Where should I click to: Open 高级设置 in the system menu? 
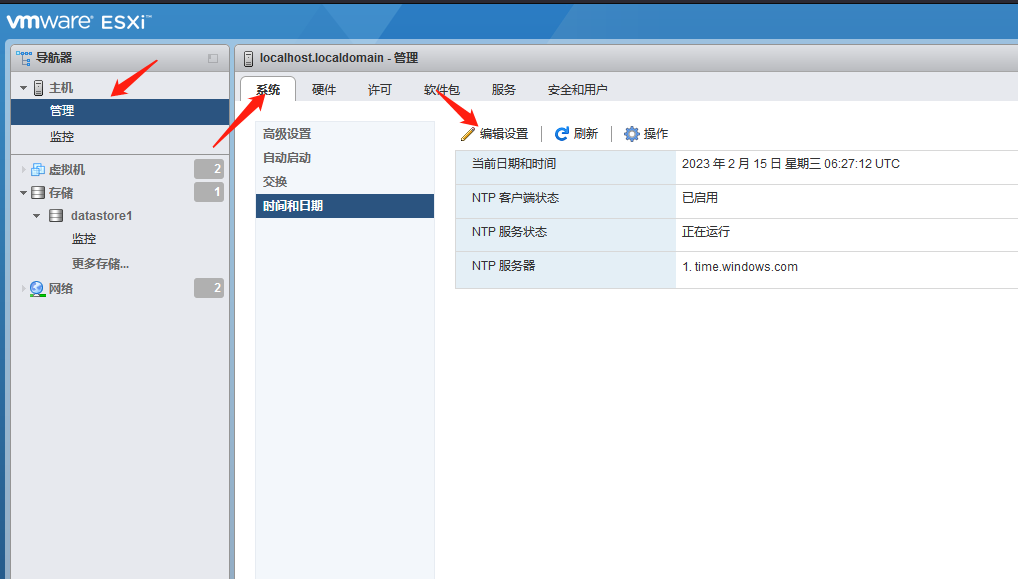pyautogui.click(x=345, y=134)
